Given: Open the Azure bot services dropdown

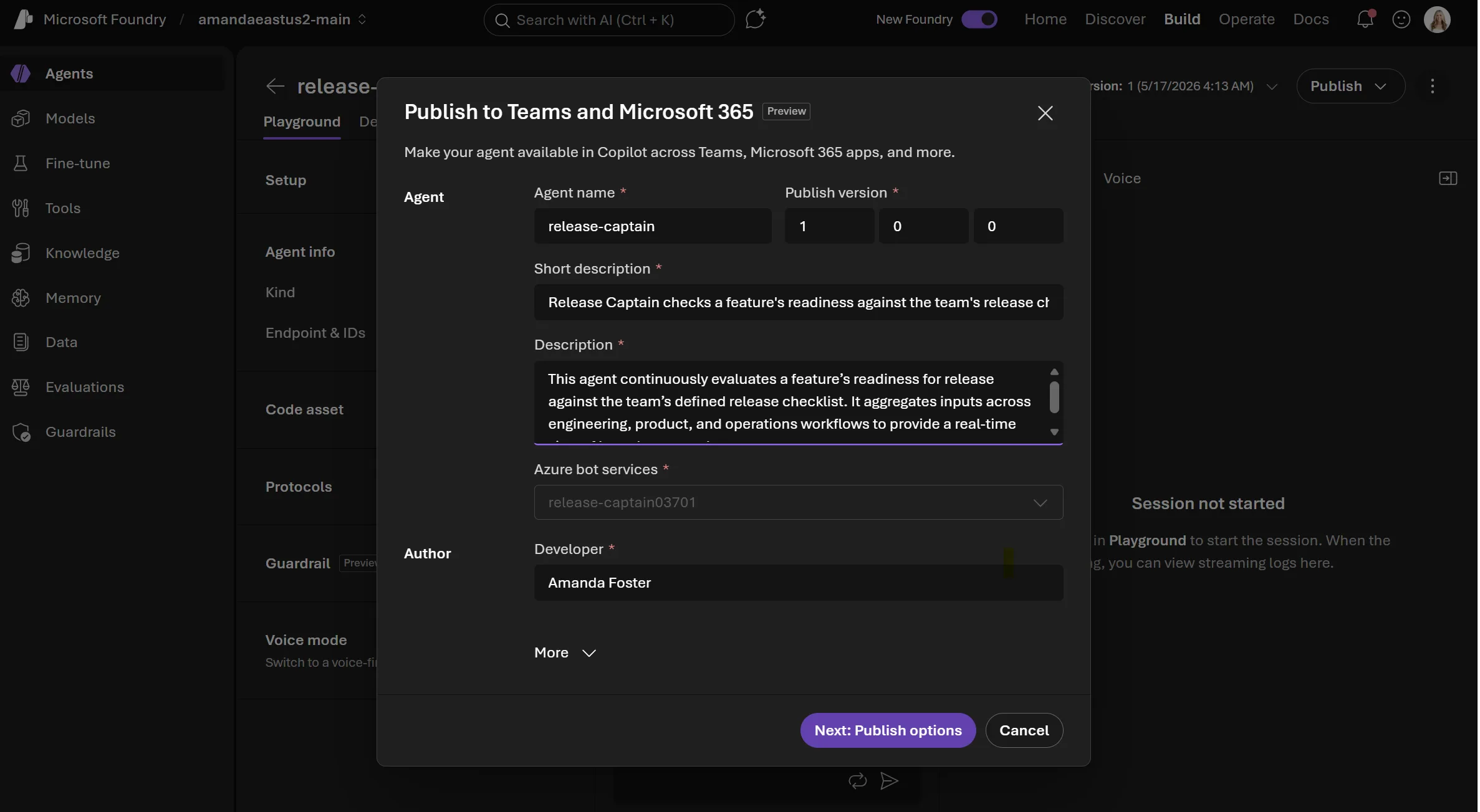Looking at the screenshot, I should click(x=799, y=502).
